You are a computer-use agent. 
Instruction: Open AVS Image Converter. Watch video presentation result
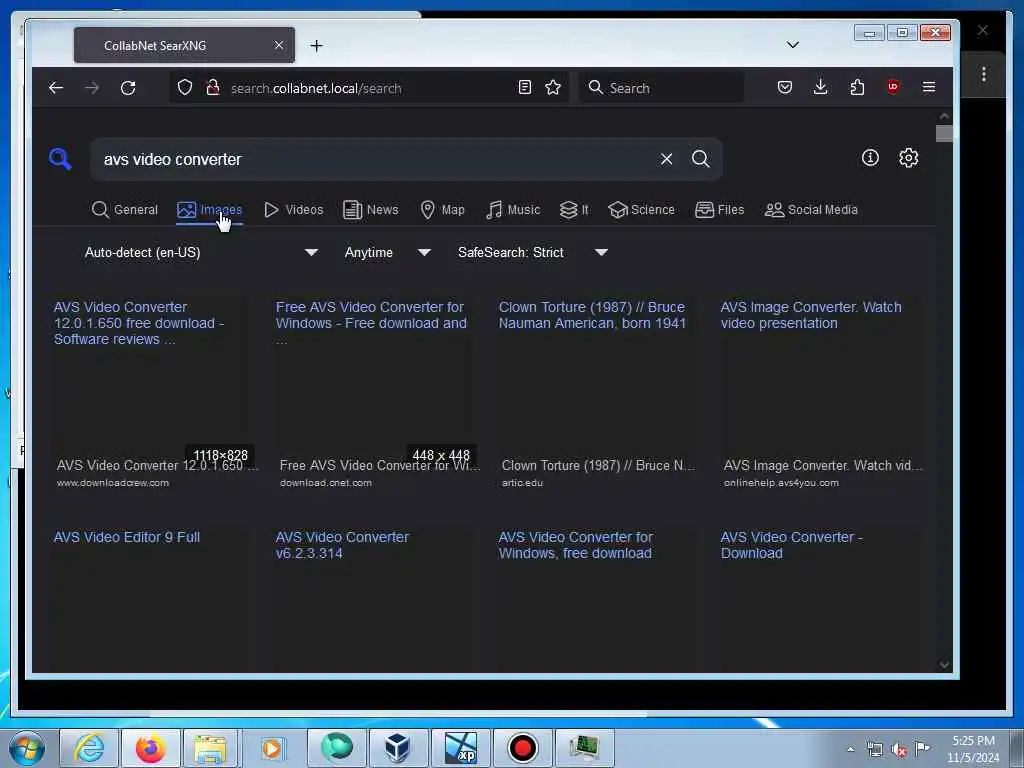click(811, 315)
